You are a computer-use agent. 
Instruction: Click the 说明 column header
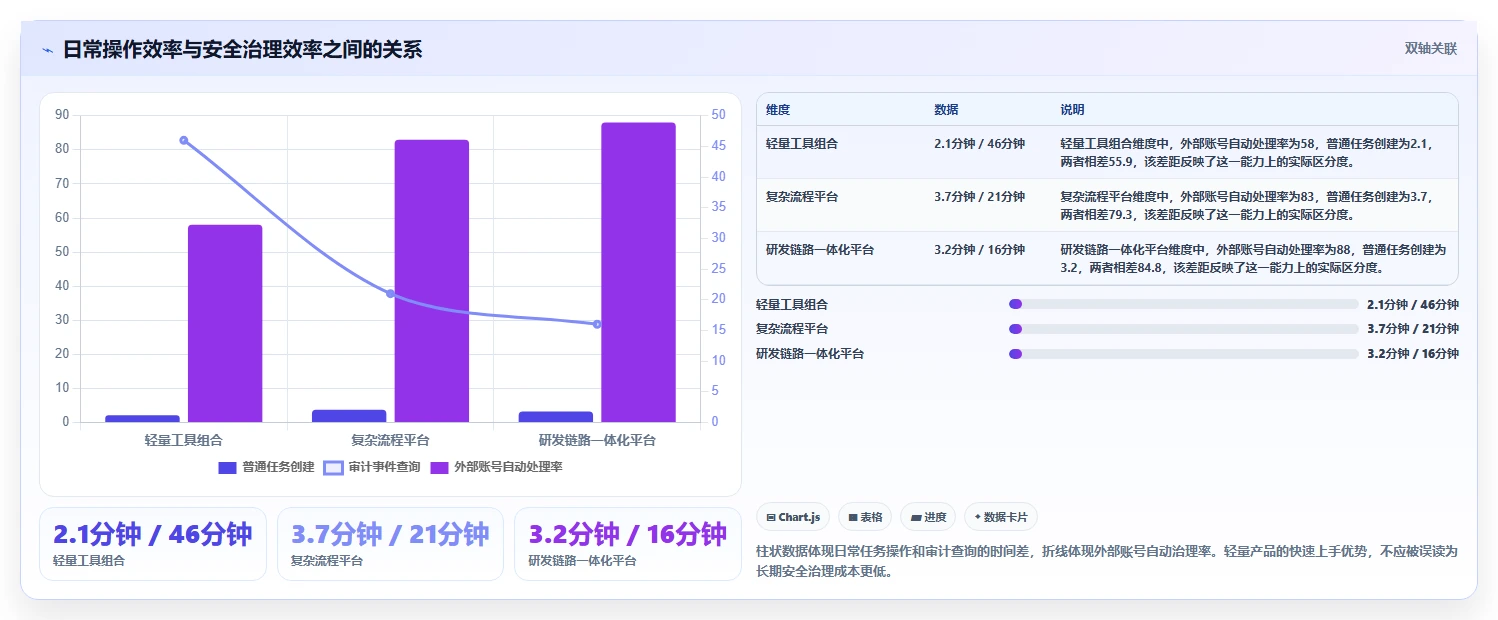point(1072,110)
